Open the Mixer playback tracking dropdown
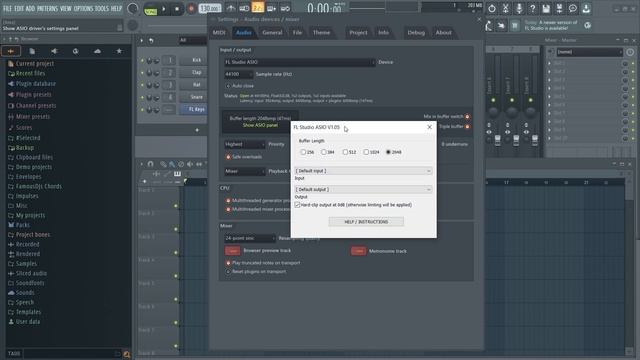The image size is (640, 360). (x=244, y=171)
